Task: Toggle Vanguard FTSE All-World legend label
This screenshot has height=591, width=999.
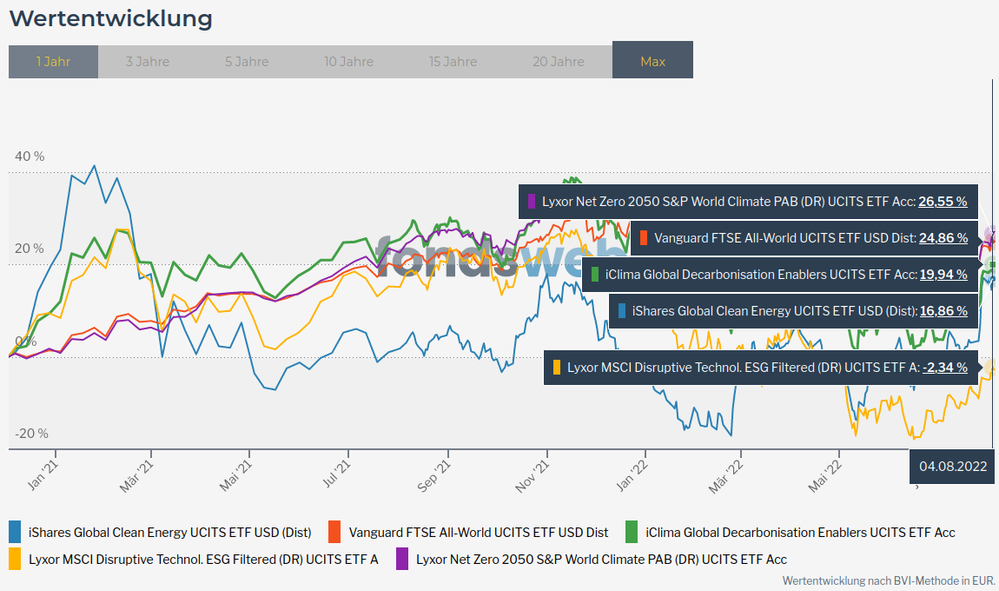Action: (x=478, y=531)
